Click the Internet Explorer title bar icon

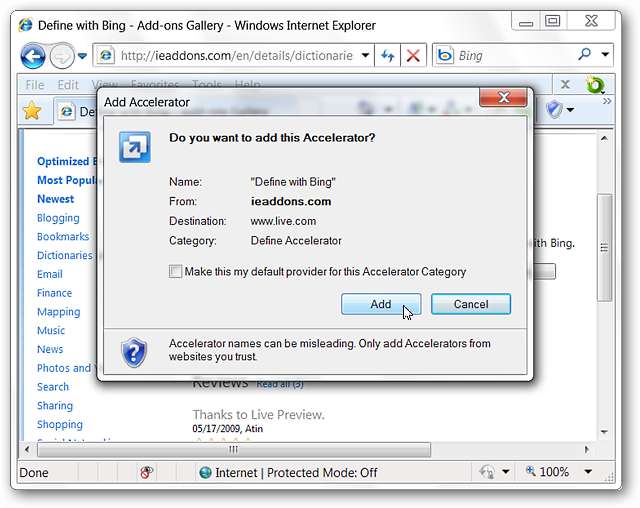(x=25, y=25)
